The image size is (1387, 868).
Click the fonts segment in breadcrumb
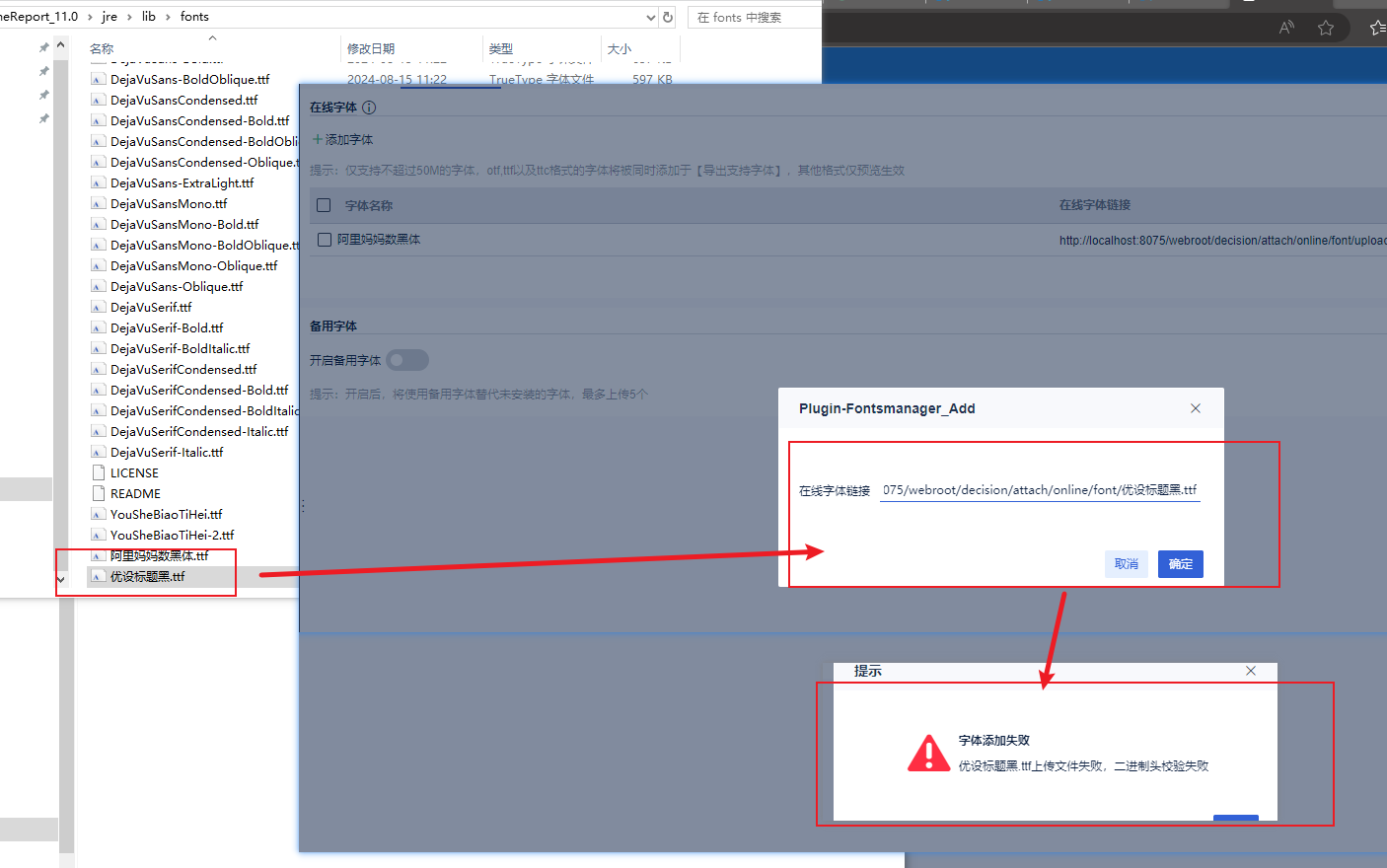click(x=194, y=17)
